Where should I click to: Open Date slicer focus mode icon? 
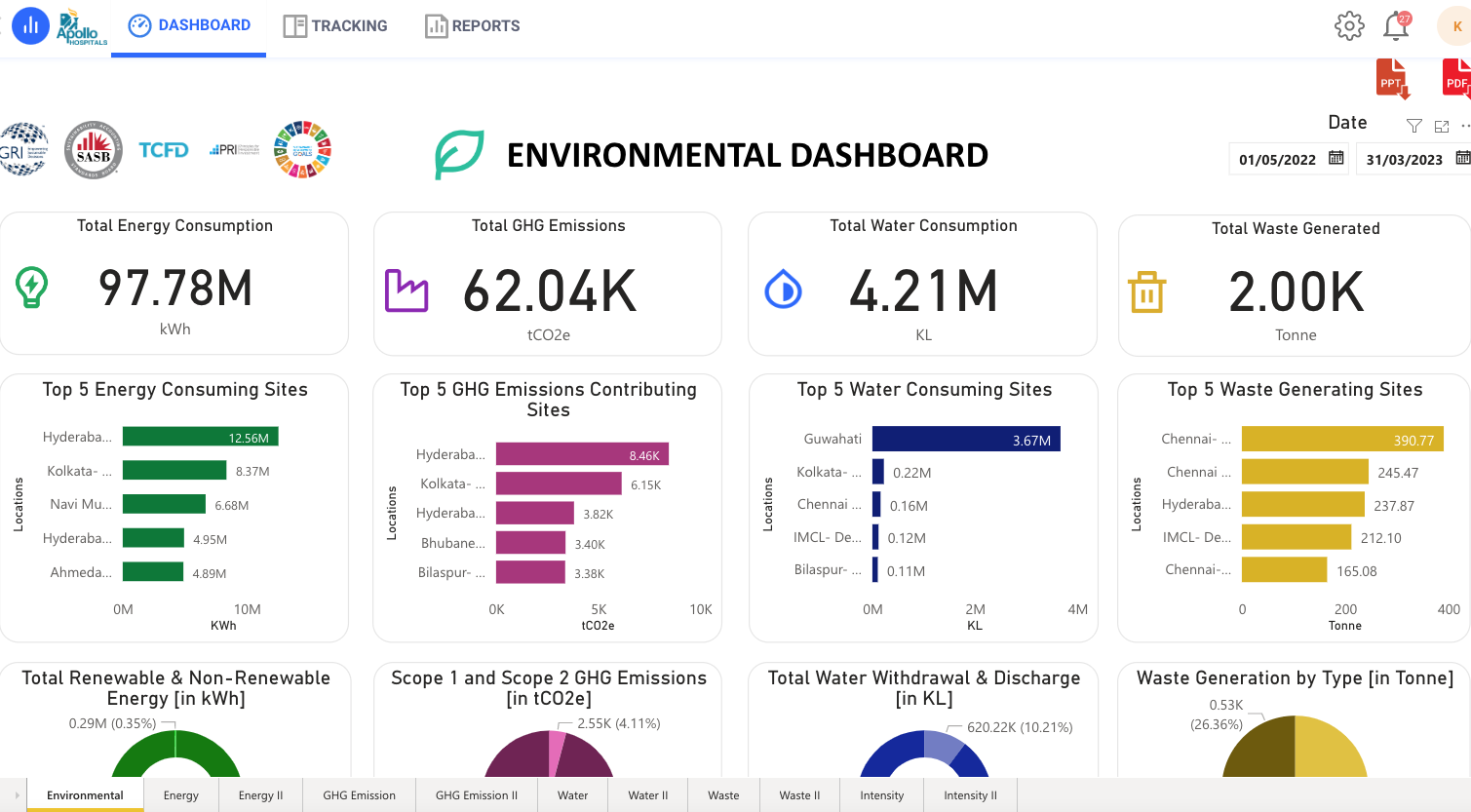point(1442,126)
